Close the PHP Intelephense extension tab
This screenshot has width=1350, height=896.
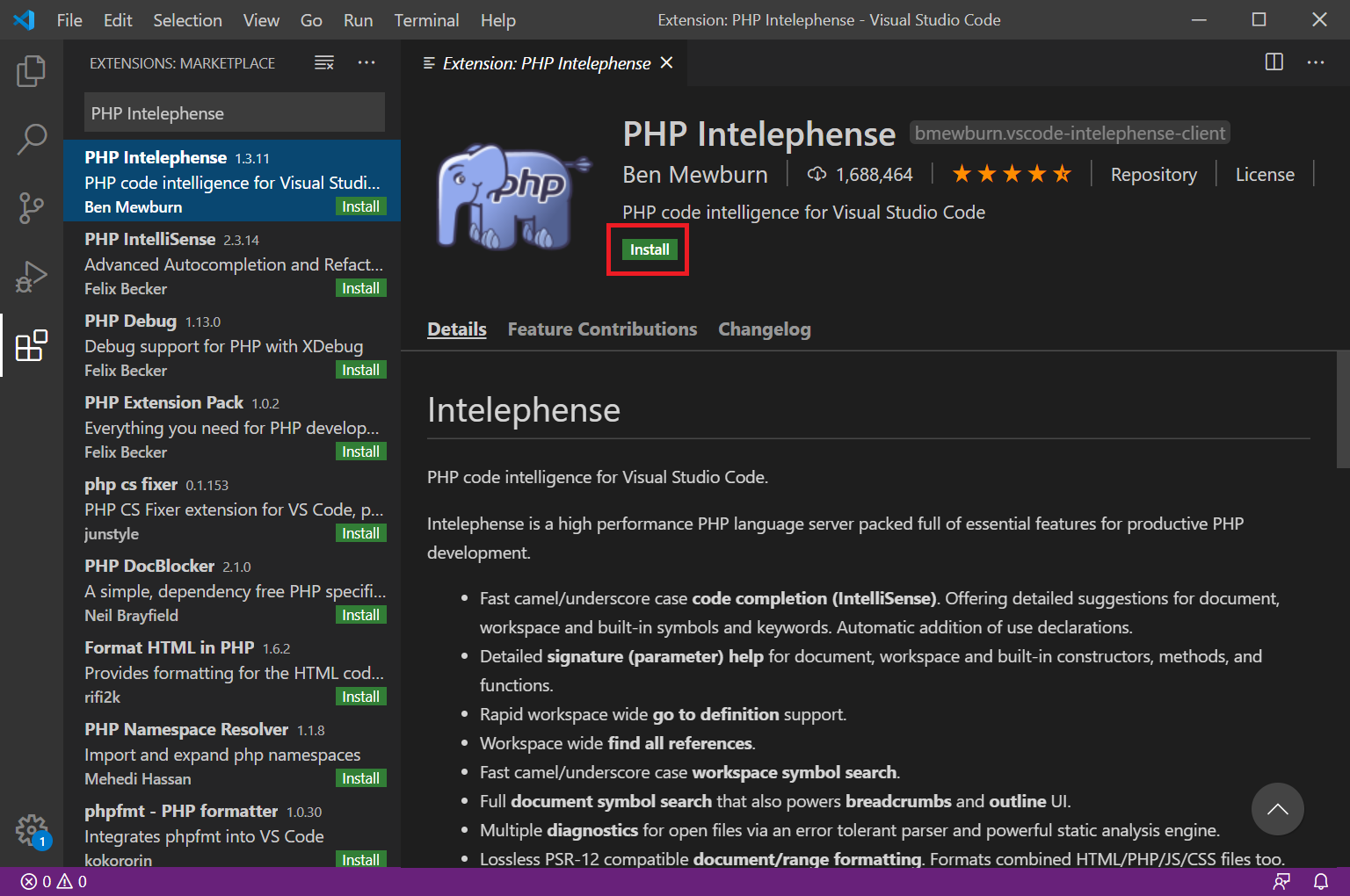(x=666, y=62)
